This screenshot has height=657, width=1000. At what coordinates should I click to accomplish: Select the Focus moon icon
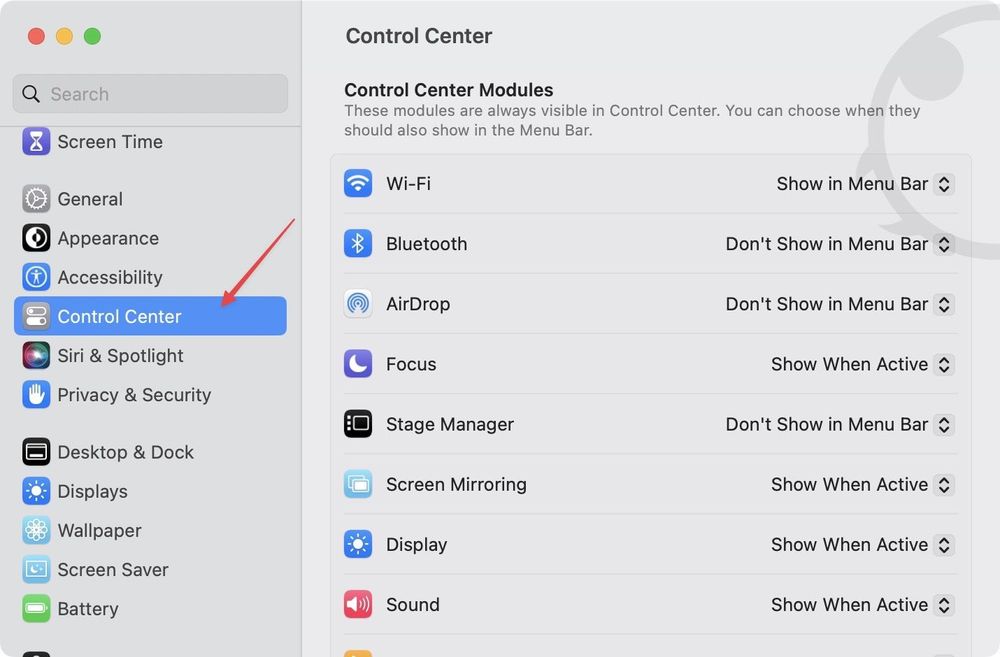[357, 364]
